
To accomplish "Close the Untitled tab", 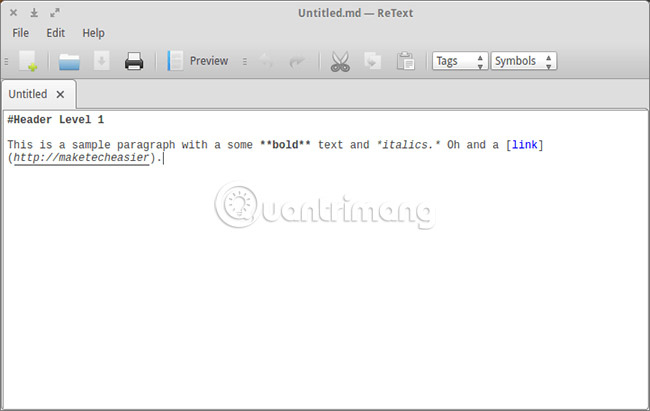I will [60, 95].
